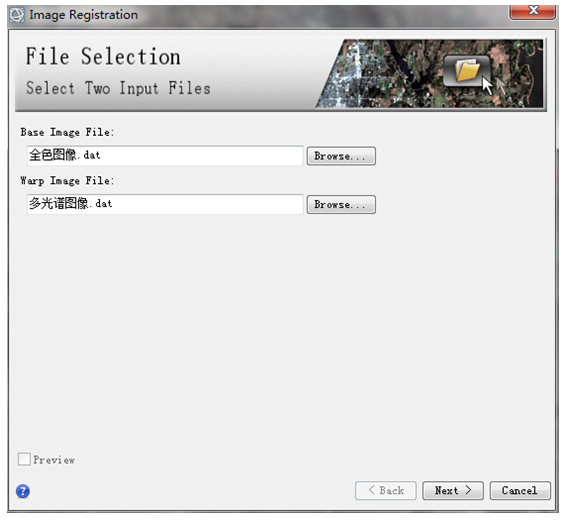
Task: Click the Preview checkbox label
Action: click(x=54, y=460)
